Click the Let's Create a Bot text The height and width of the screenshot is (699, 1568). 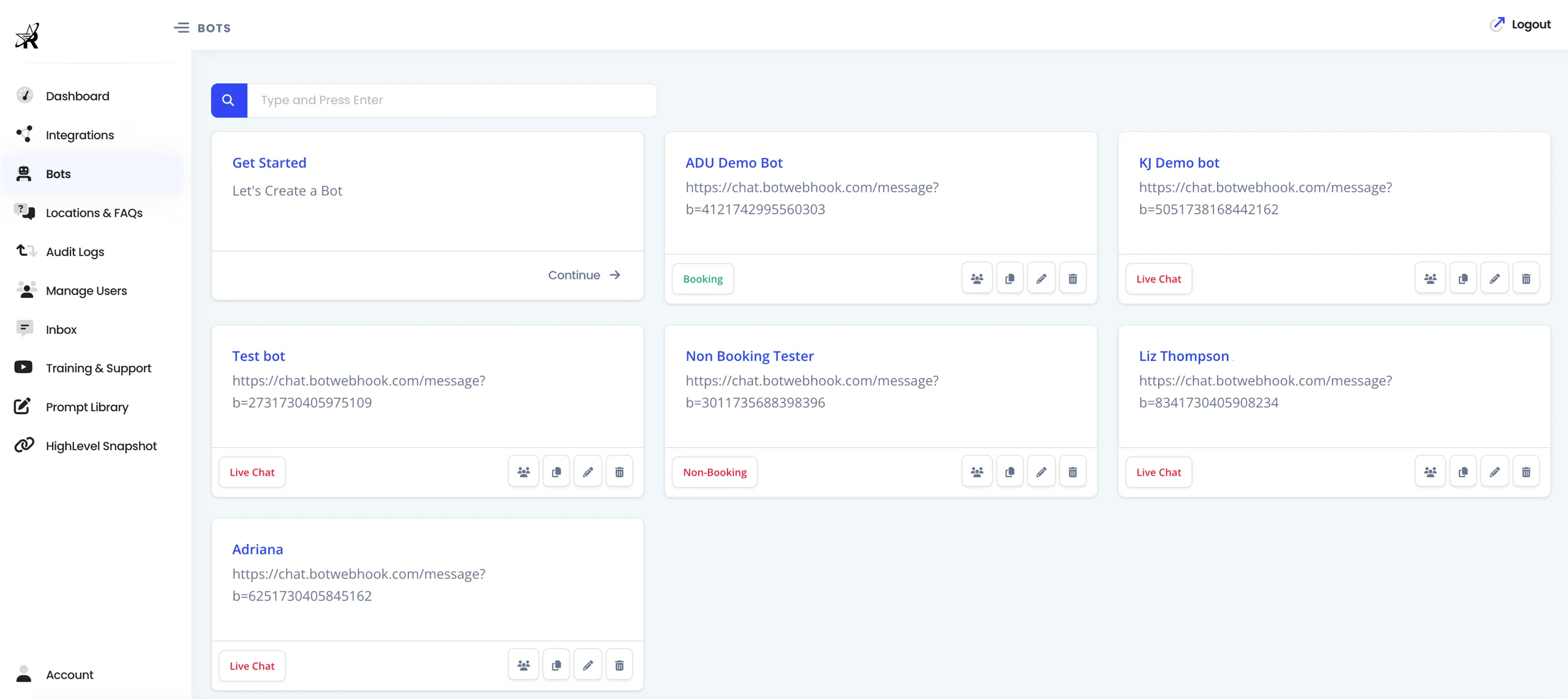287,191
